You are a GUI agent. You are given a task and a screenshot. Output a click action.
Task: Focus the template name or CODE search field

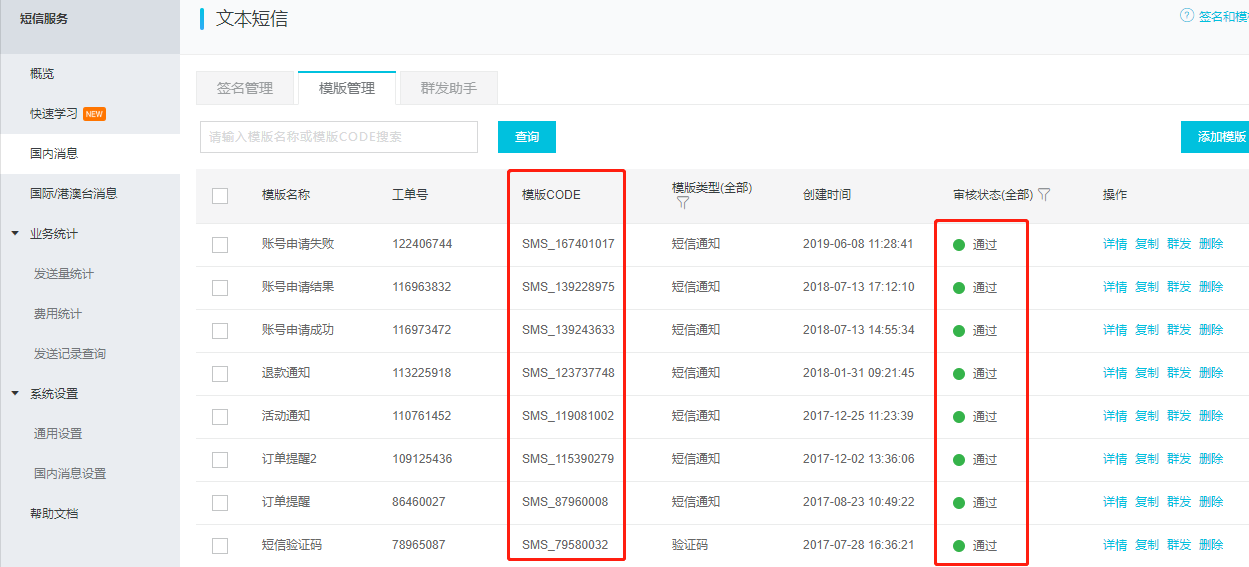(338, 137)
